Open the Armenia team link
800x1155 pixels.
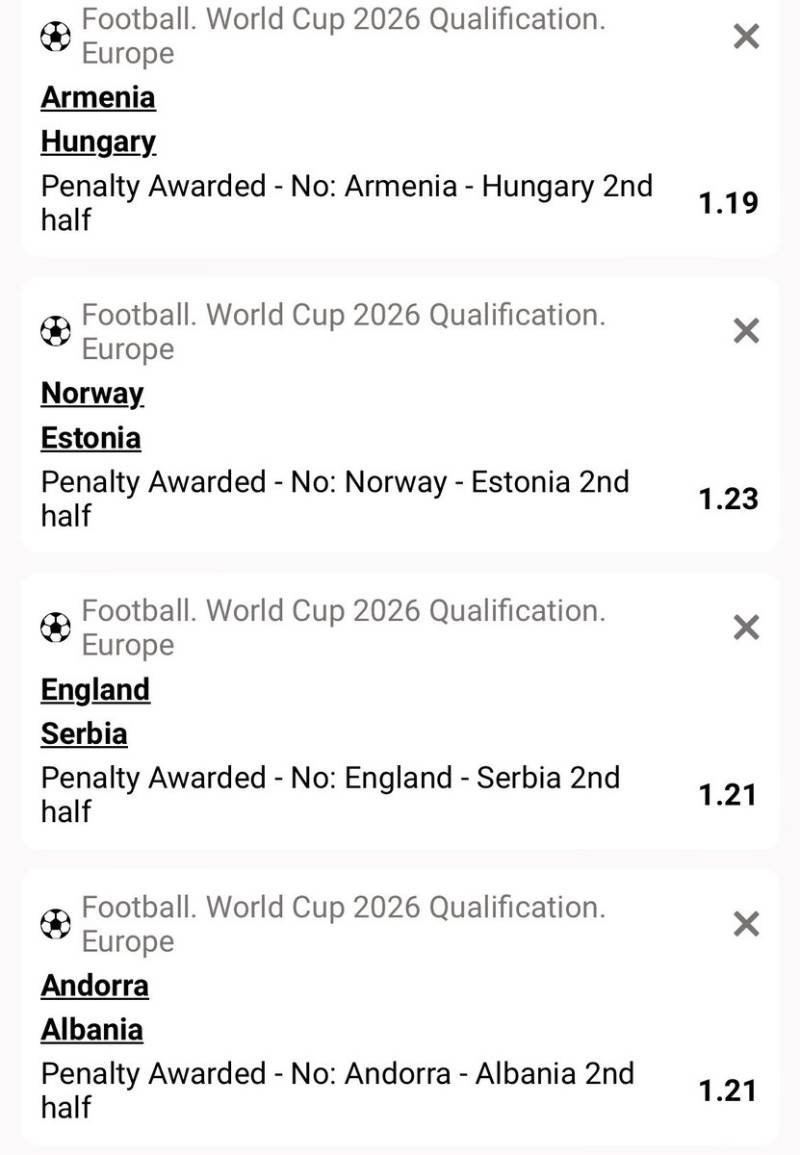coord(98,98)
